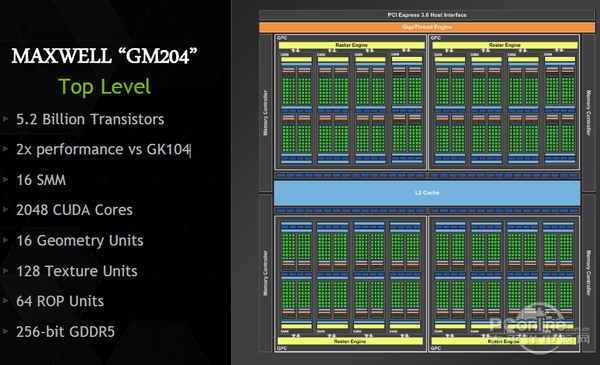Click the bottom-left GPC Raster Engine bar
Viewport: 600px width, 365px height.
350,341
